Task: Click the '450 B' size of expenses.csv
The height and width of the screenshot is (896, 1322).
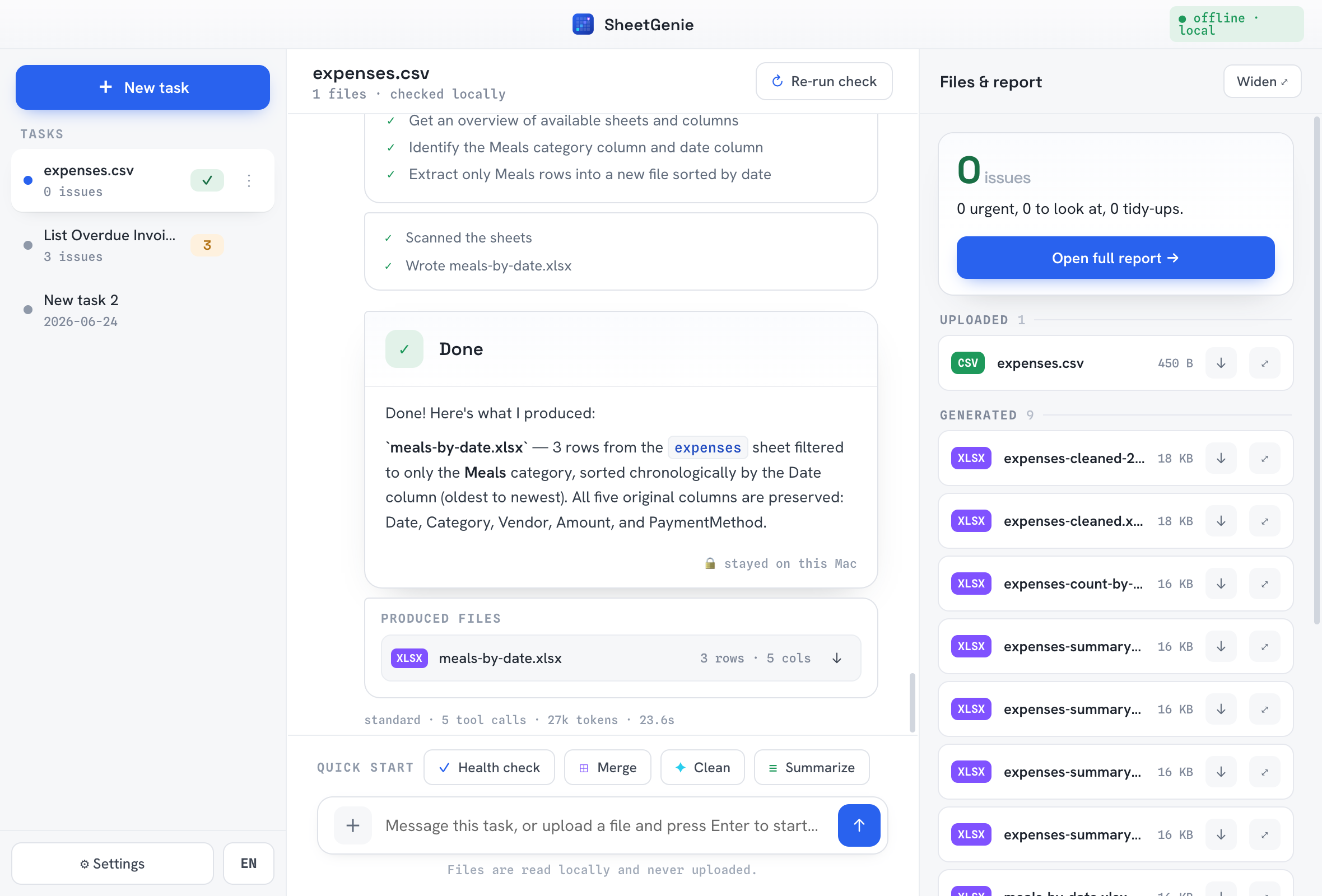Action: 1175,363
